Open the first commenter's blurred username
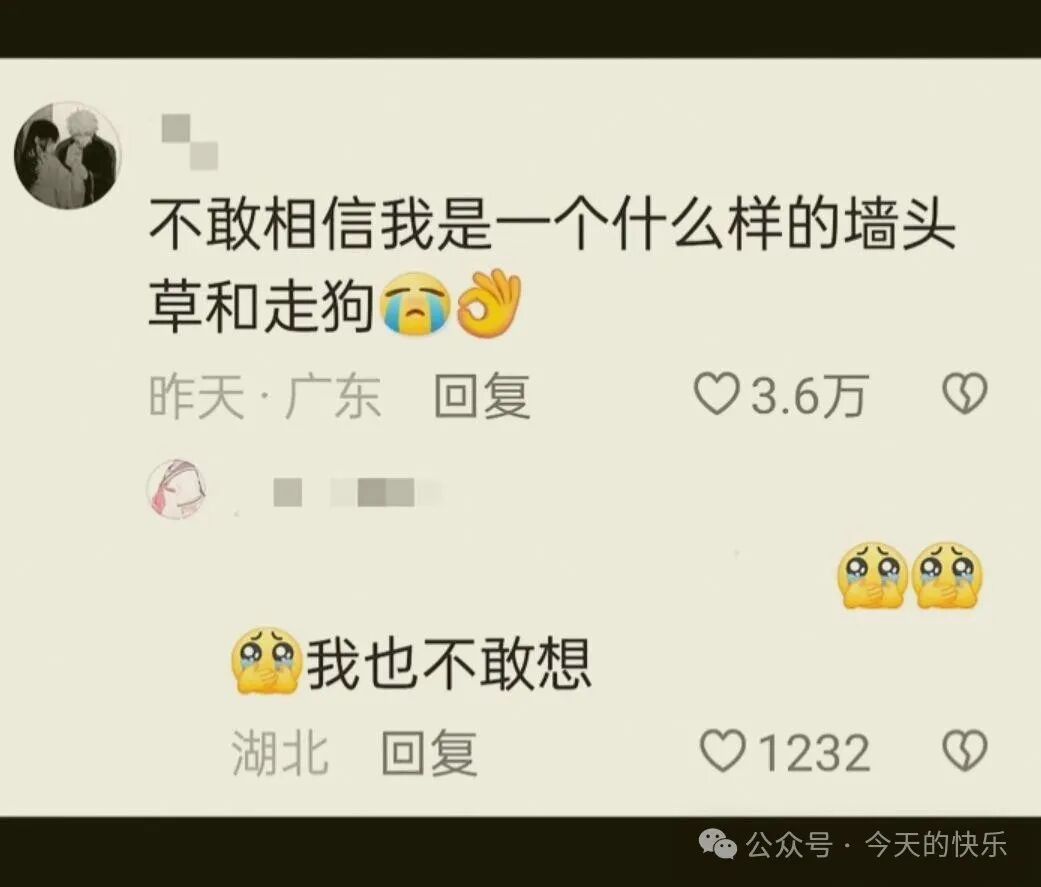Viewport: 1041px width, 887px height. pos(190,142)
